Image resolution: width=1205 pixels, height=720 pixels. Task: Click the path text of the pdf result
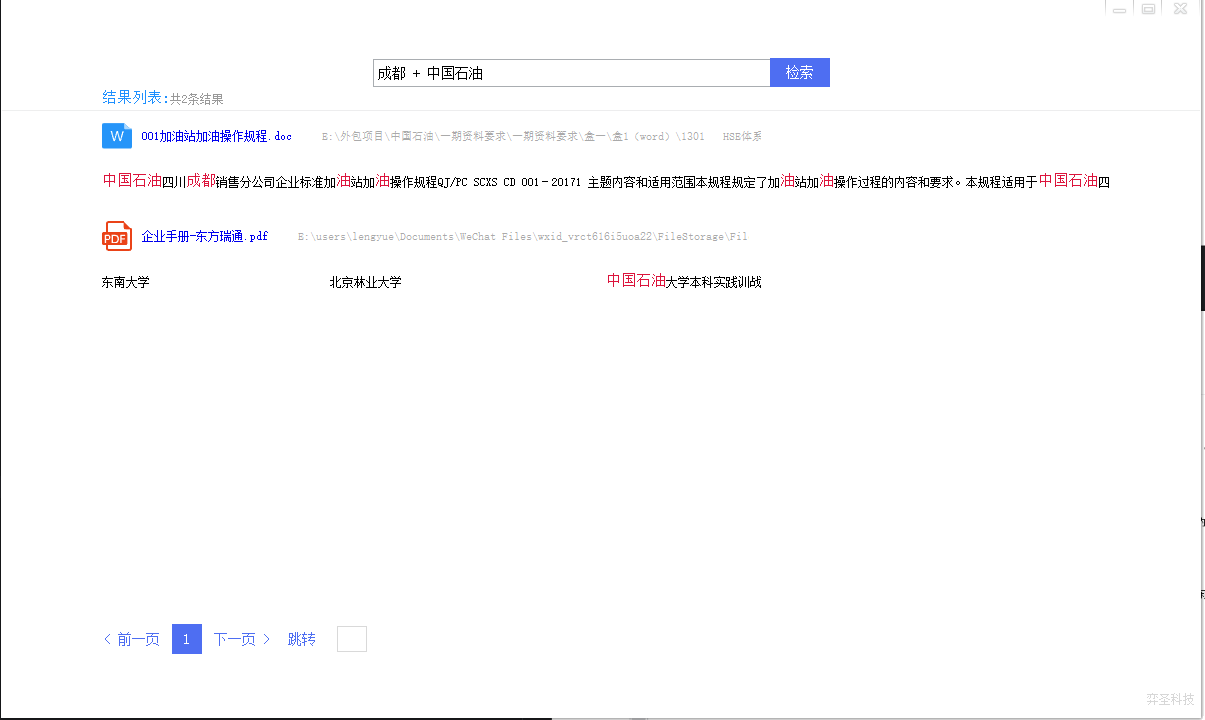click(x=522, y=237)
